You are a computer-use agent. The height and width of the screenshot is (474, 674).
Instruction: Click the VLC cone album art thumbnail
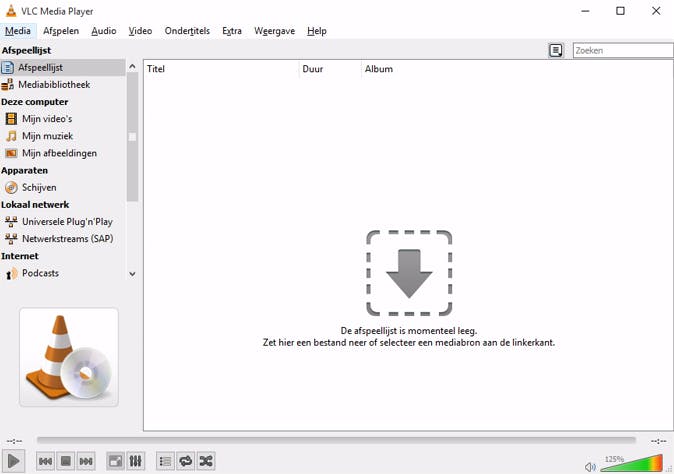point(69,357)
